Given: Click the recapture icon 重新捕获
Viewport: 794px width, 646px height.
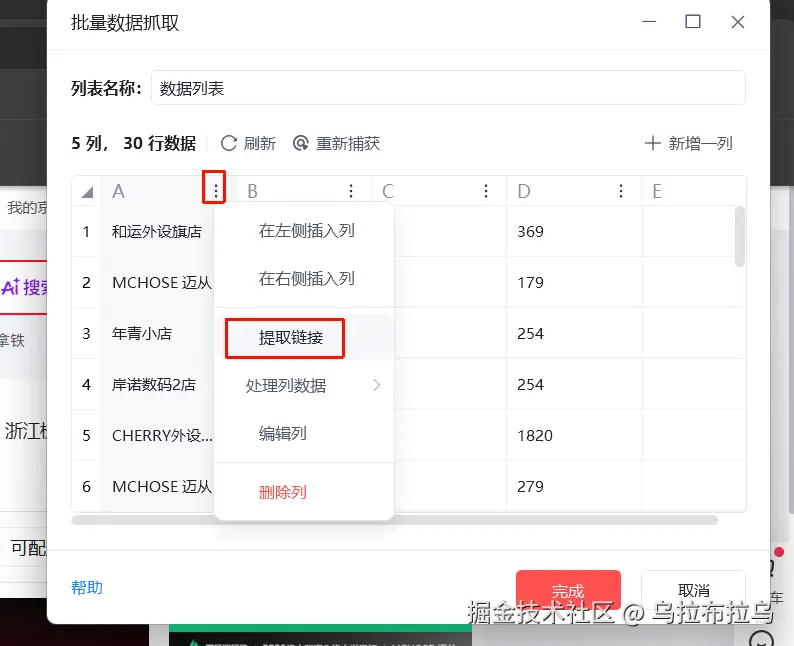Looking at the screenshot, I should click(301, 143).
